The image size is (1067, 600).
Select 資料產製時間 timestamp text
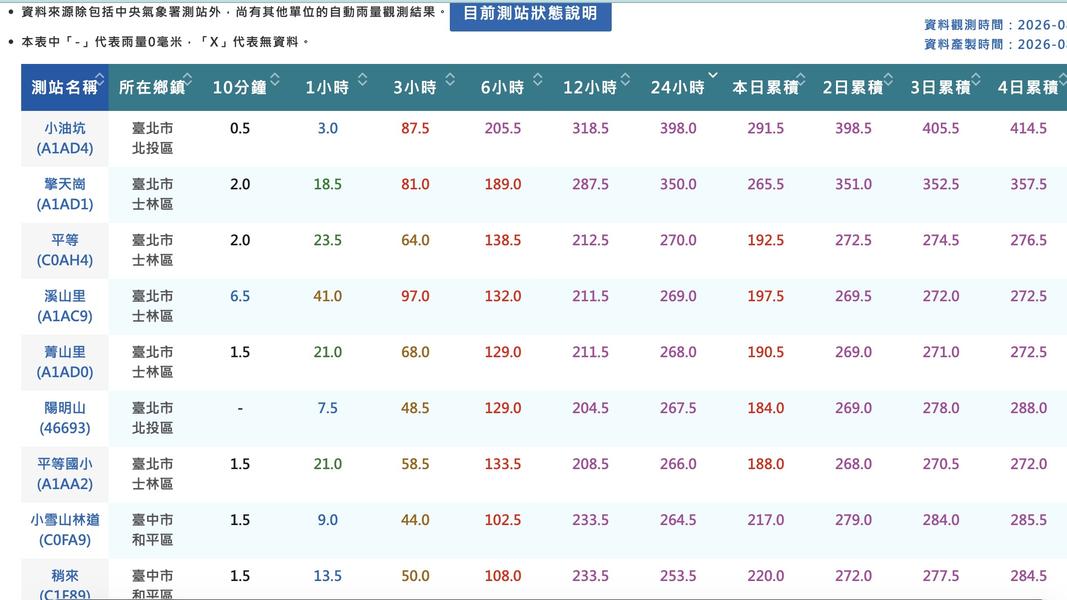tap(995, 44)
